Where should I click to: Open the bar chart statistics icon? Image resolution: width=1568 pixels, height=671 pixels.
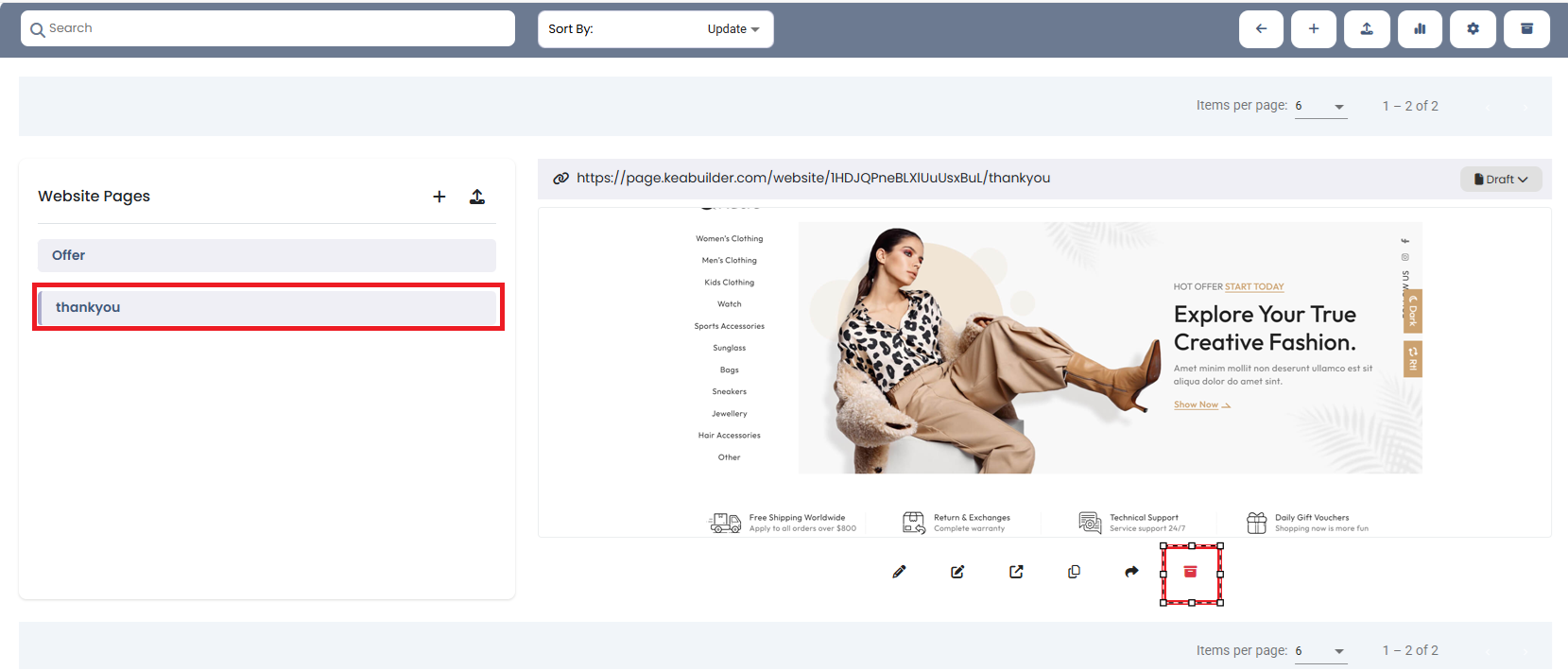pyautogui.click(x=1420, y=29)
